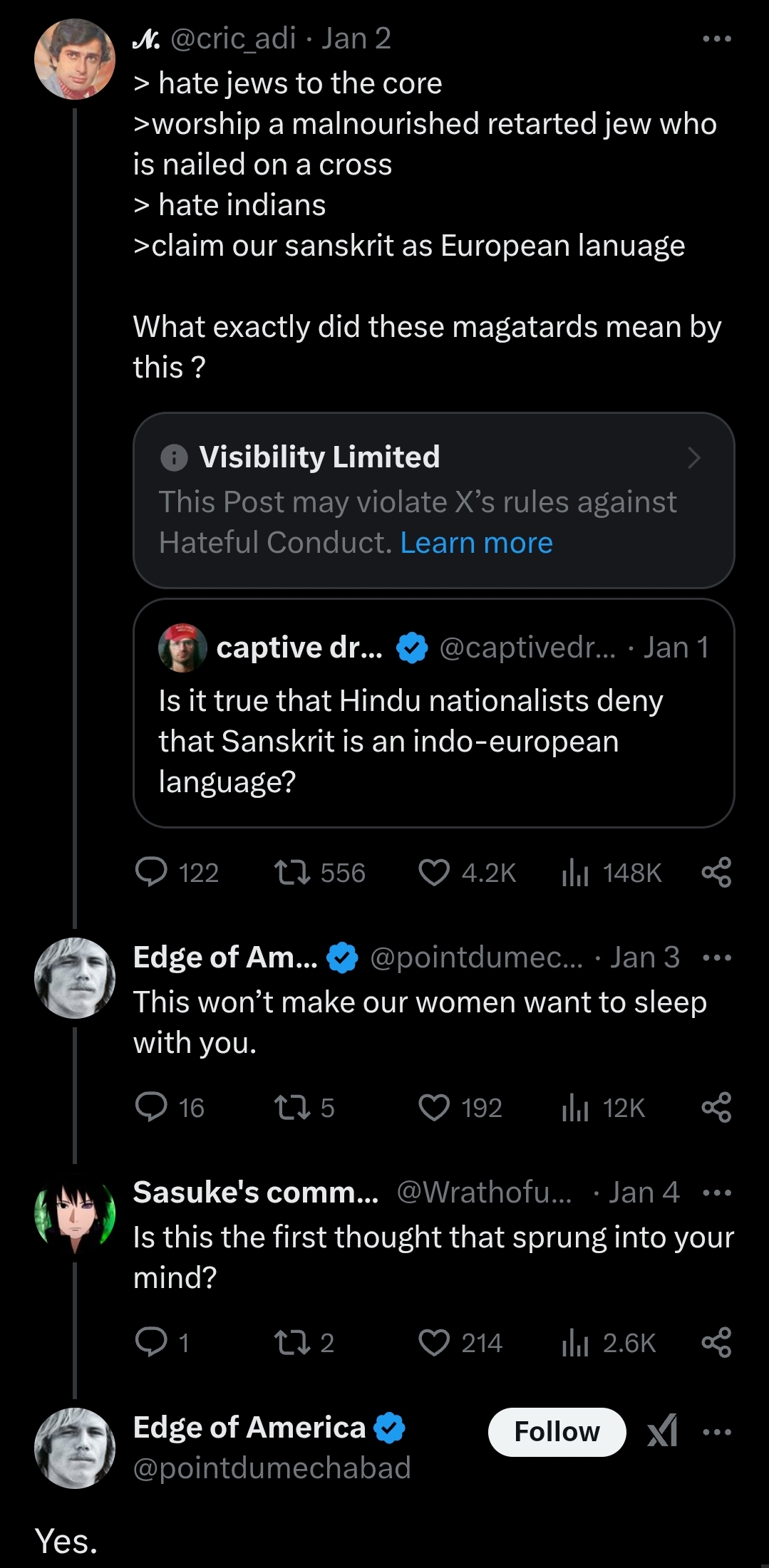Image resolution: width=769 pixels, height=1568 pixels.
Task: Open more options on Edge of America's reply
Action: (x=716, y=957)
